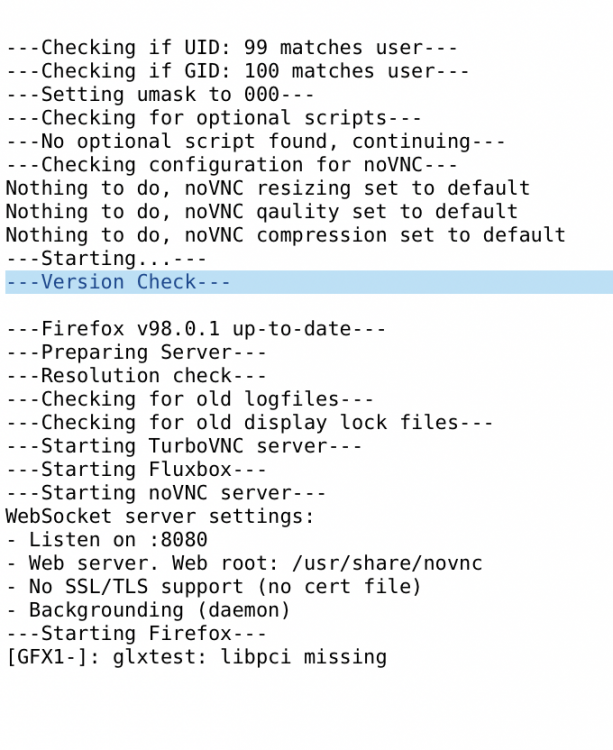Select the Setting umask to 000 line
This screenshot has height=750, width=613.
click(x=160, y=94)
